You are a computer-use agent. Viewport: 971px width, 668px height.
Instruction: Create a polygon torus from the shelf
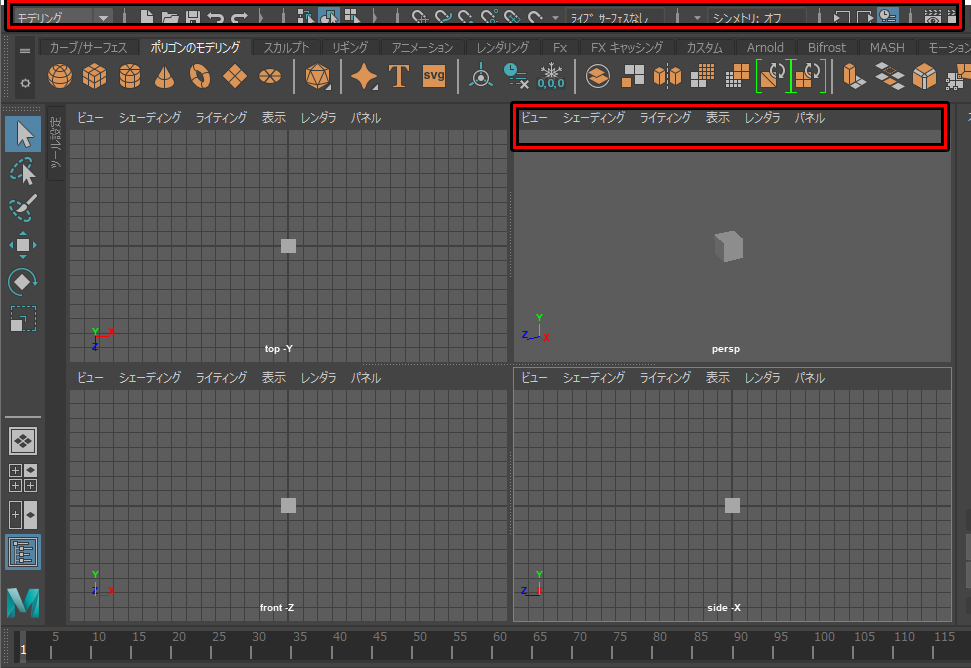pos(199,76)
